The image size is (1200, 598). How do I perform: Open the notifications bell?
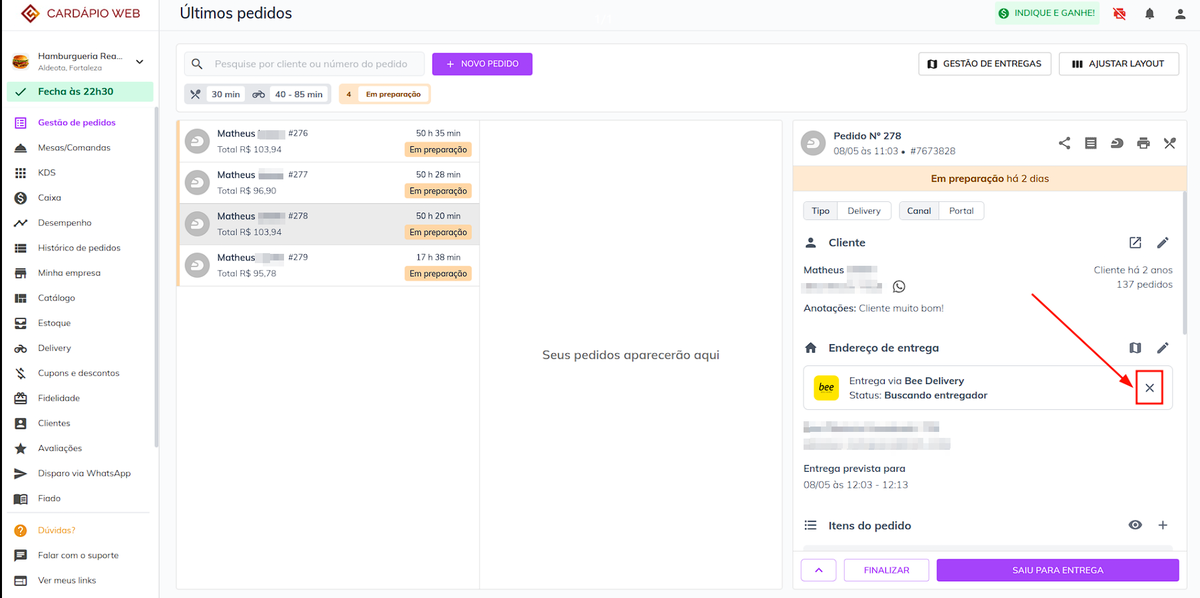(1150, 14)
